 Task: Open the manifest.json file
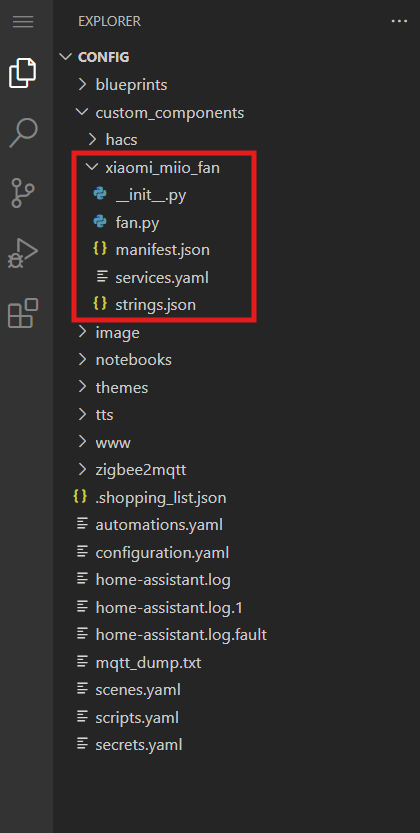[162, 250]
